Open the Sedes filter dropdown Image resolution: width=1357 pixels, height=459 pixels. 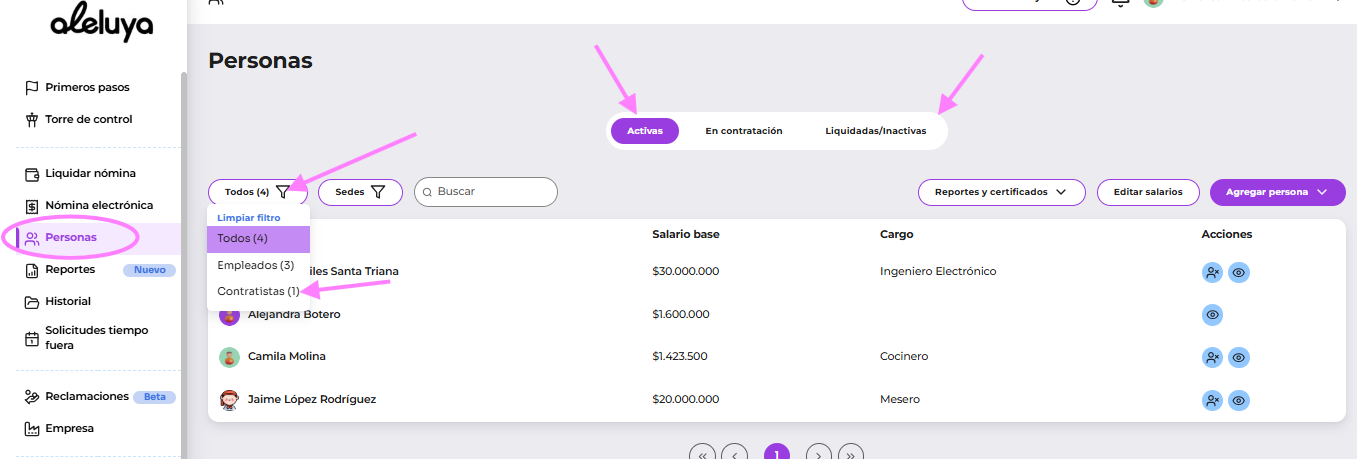[x=360, y=192]
